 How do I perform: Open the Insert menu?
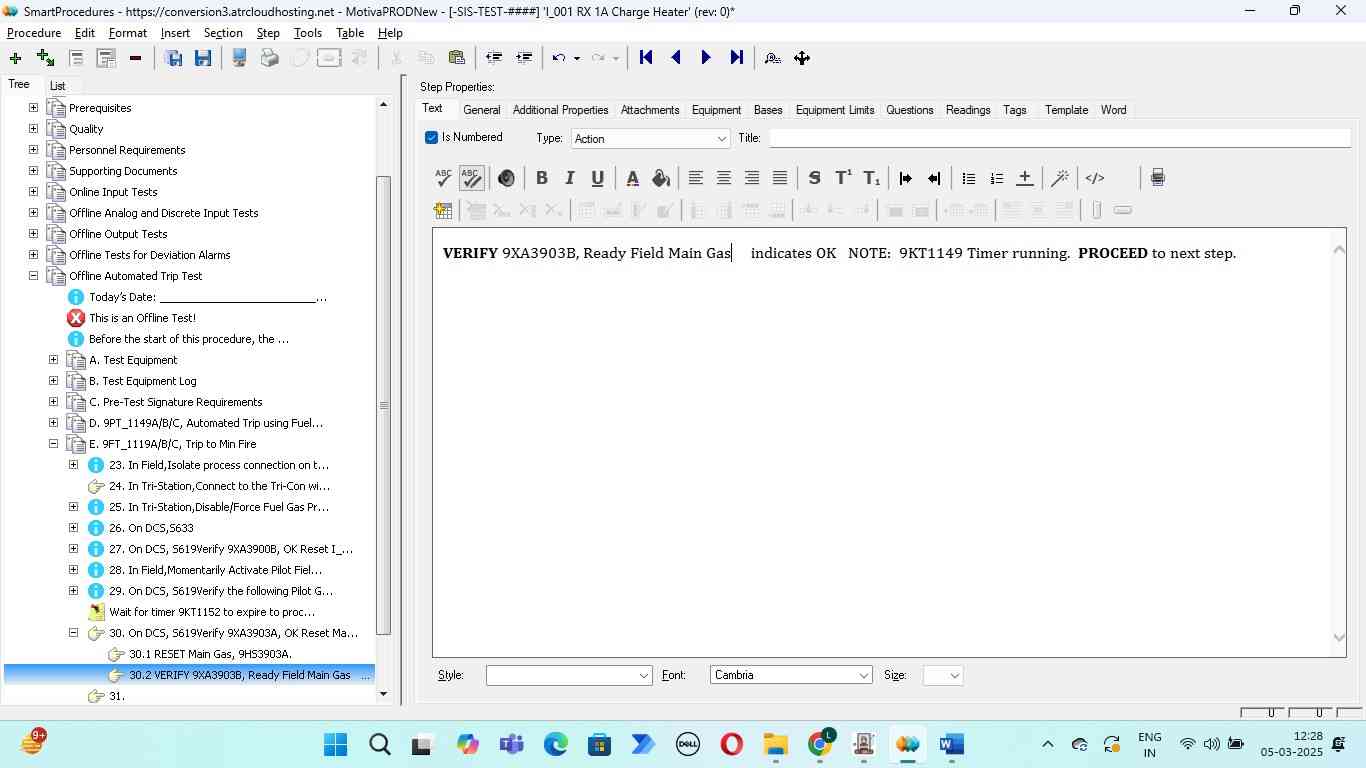(175, 33)
